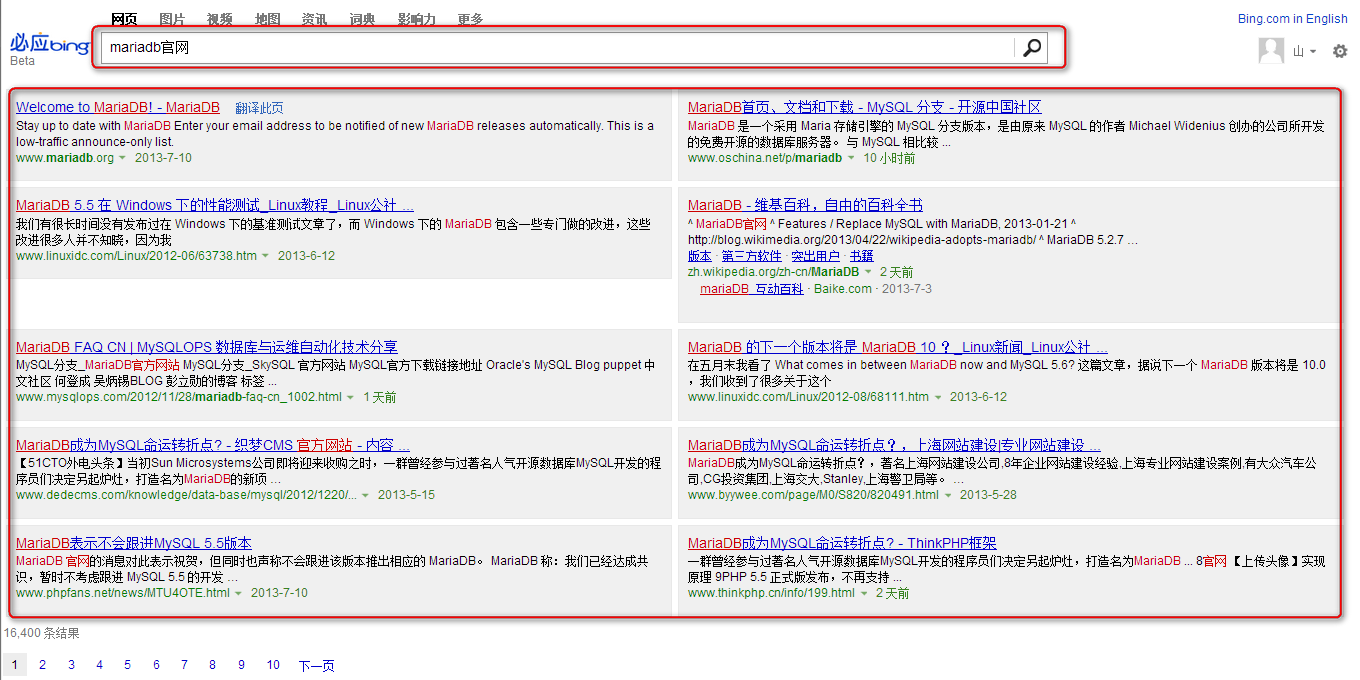Click the 第三方软件 sublink

pos(751,256)
